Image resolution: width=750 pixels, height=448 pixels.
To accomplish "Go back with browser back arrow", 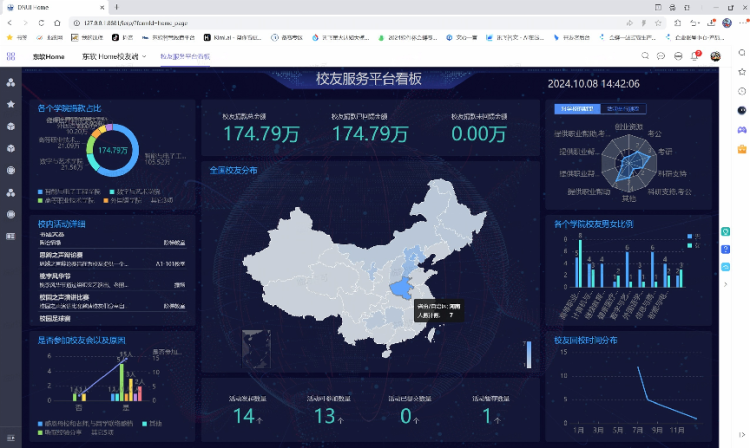I will (10, 22).
